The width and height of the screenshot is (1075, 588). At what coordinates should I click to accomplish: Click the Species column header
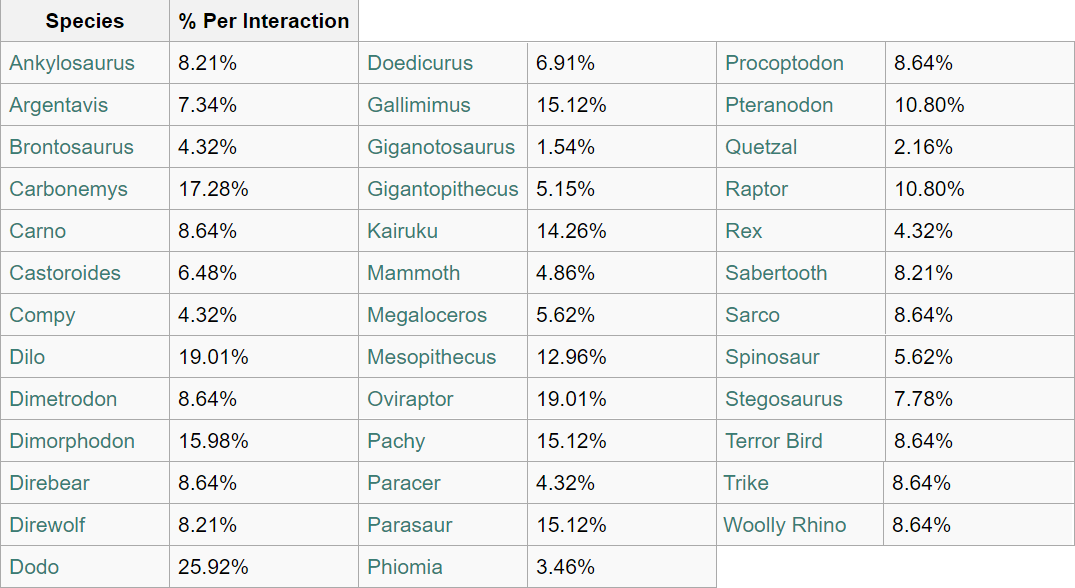(85, 21)
